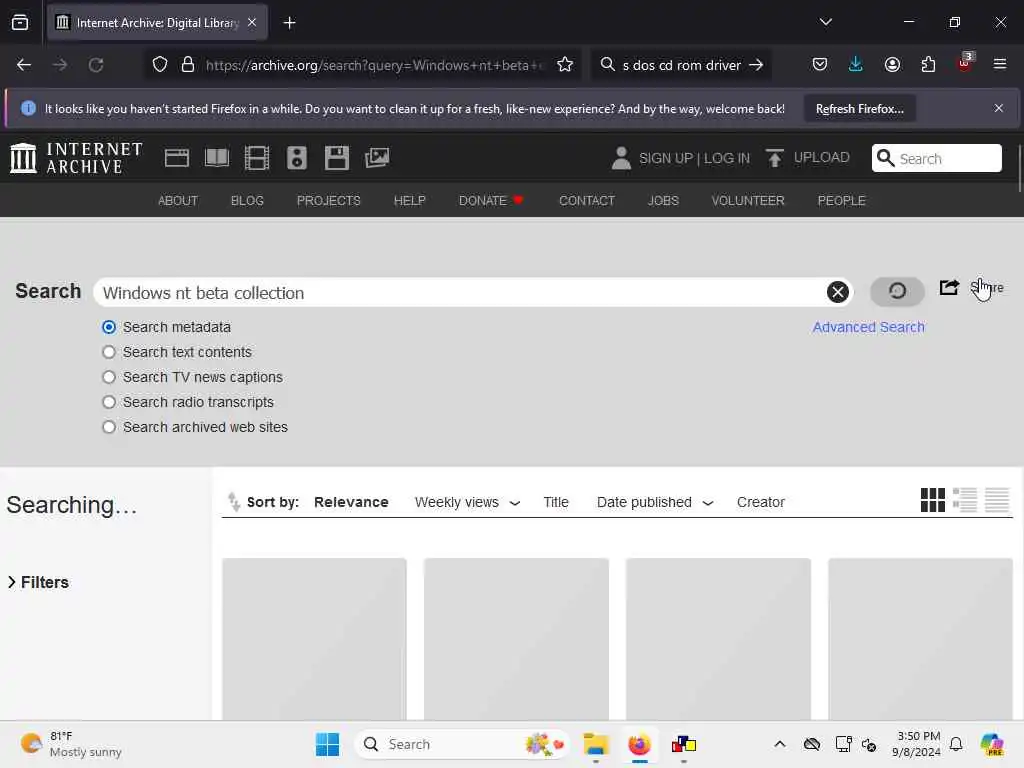Click Advanced Search link

click(x=868, y=327)
